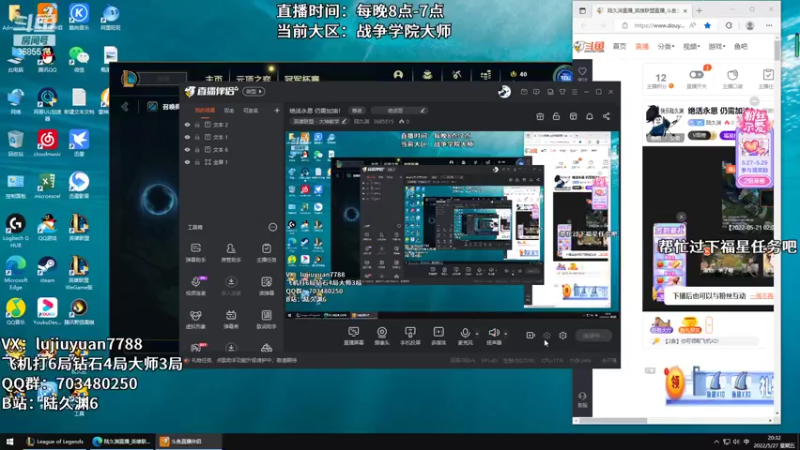Viewport: 800px width, 450px height.
Task: Expand the 视频 dropdown on Douyu
Action: (691, 46)
